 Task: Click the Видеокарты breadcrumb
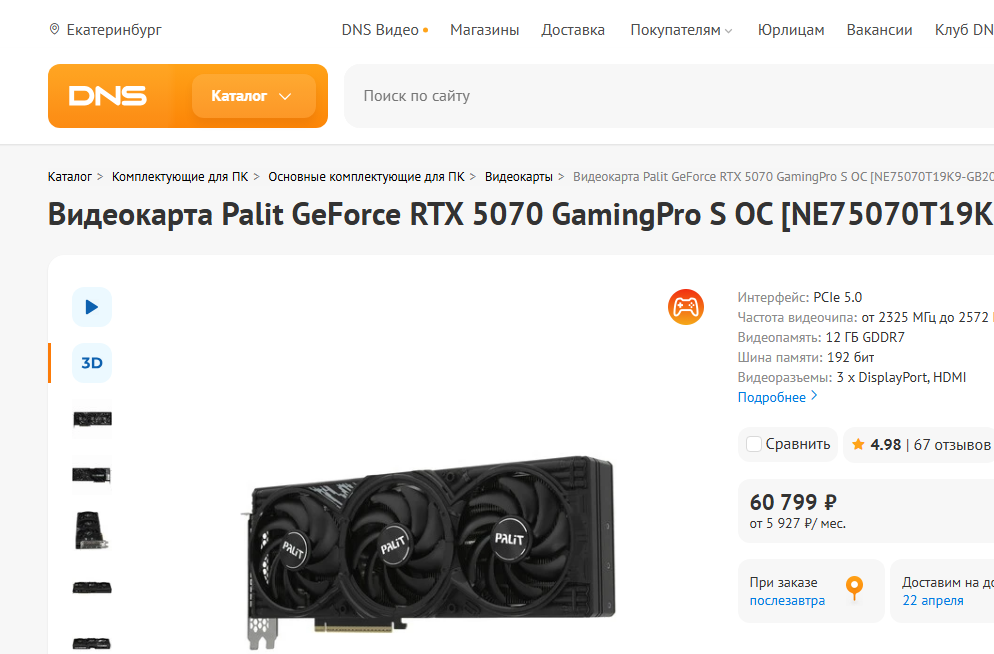(519, 177)
